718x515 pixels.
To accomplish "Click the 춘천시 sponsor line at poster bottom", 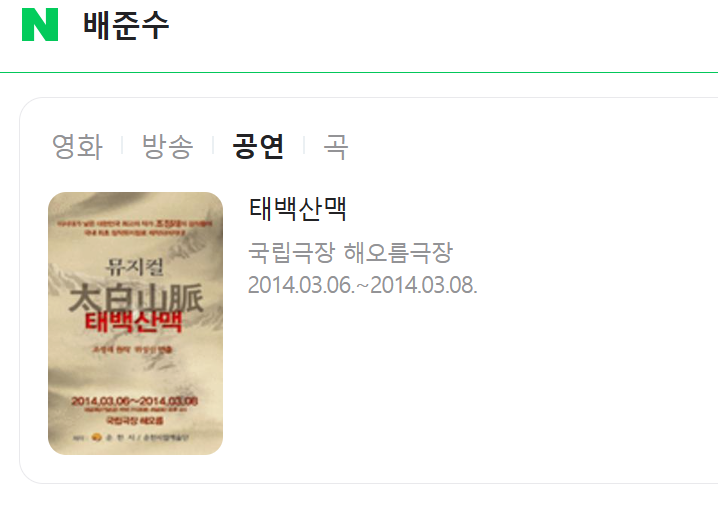I will (x=131, y=438).
